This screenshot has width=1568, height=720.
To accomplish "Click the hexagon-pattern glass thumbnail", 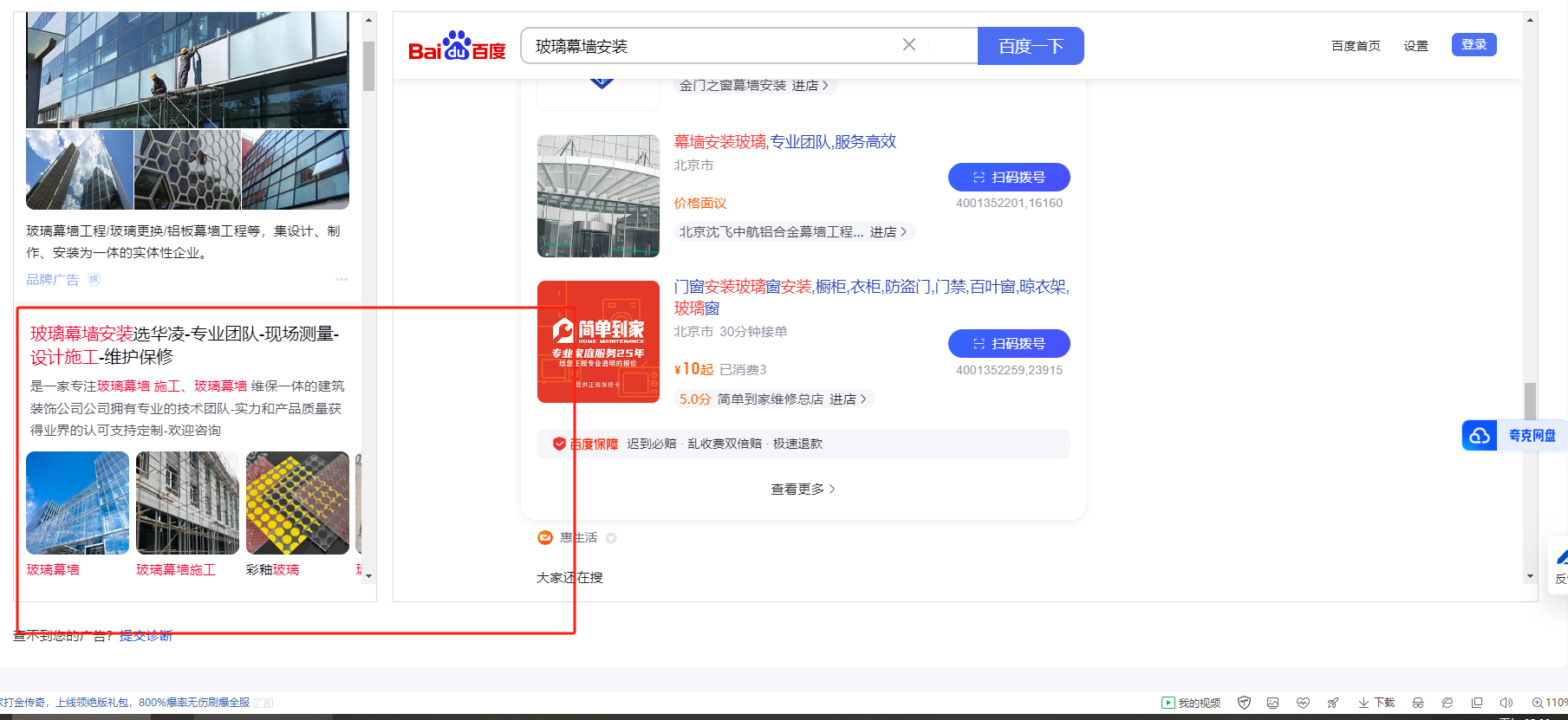I will pyautogui.click(x=187, y=170).
